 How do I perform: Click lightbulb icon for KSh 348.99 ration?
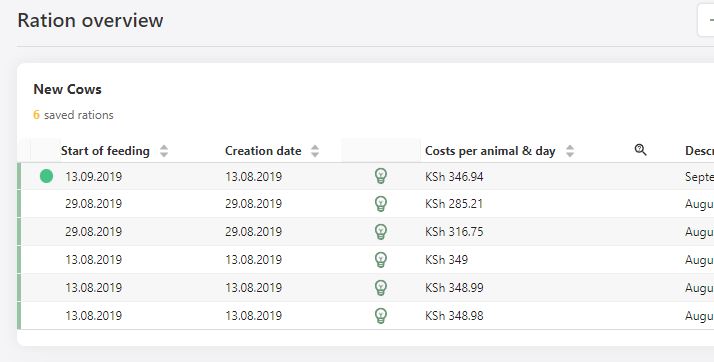(381, 287)
